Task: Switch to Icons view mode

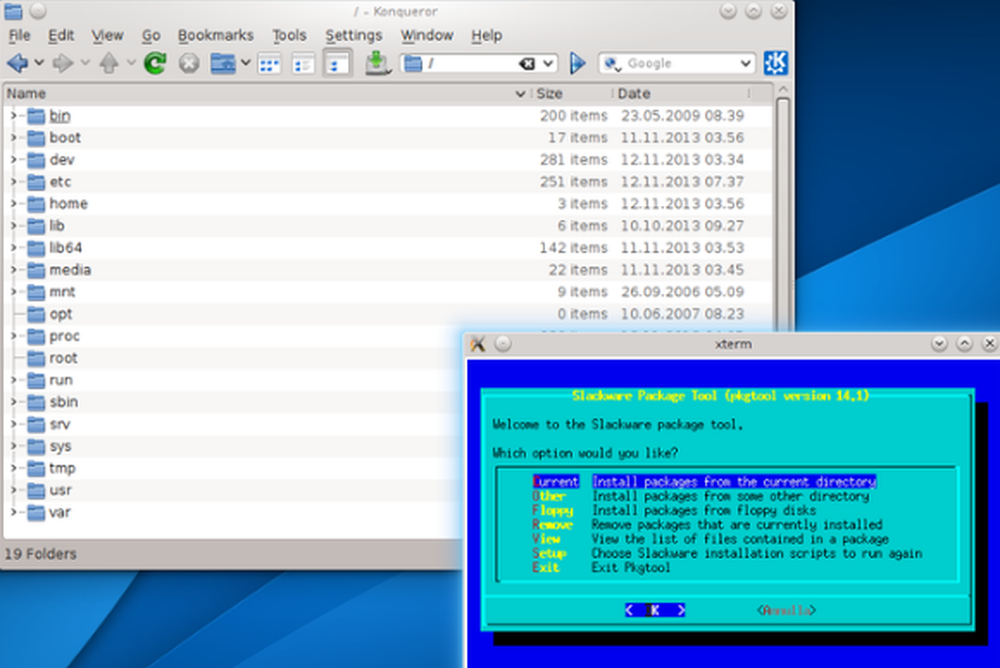Action: pyautogui.click(x=269, y=64)
